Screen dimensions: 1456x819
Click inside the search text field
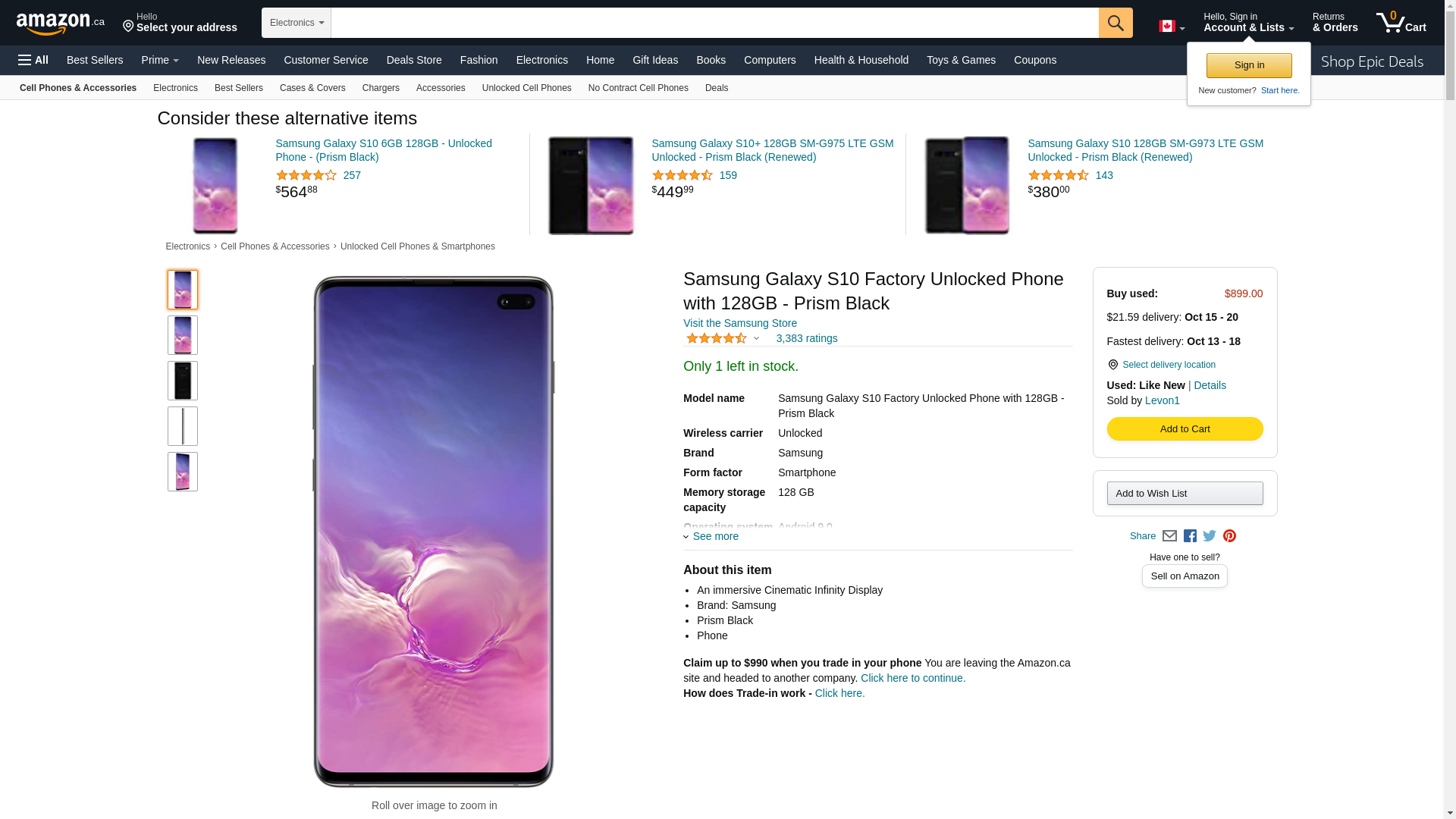[x=714, y=23]
